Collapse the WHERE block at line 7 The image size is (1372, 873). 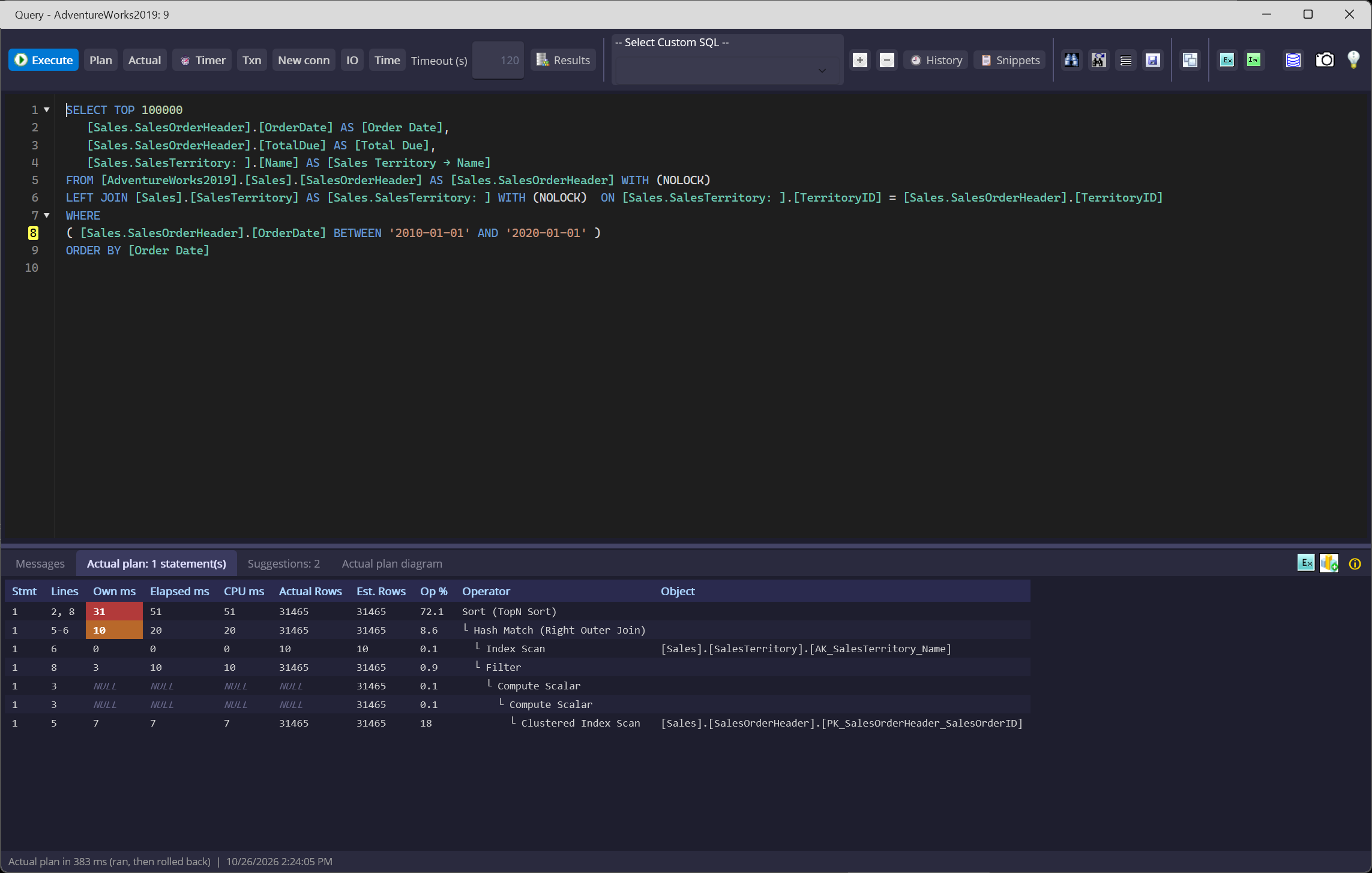(47, 215)
